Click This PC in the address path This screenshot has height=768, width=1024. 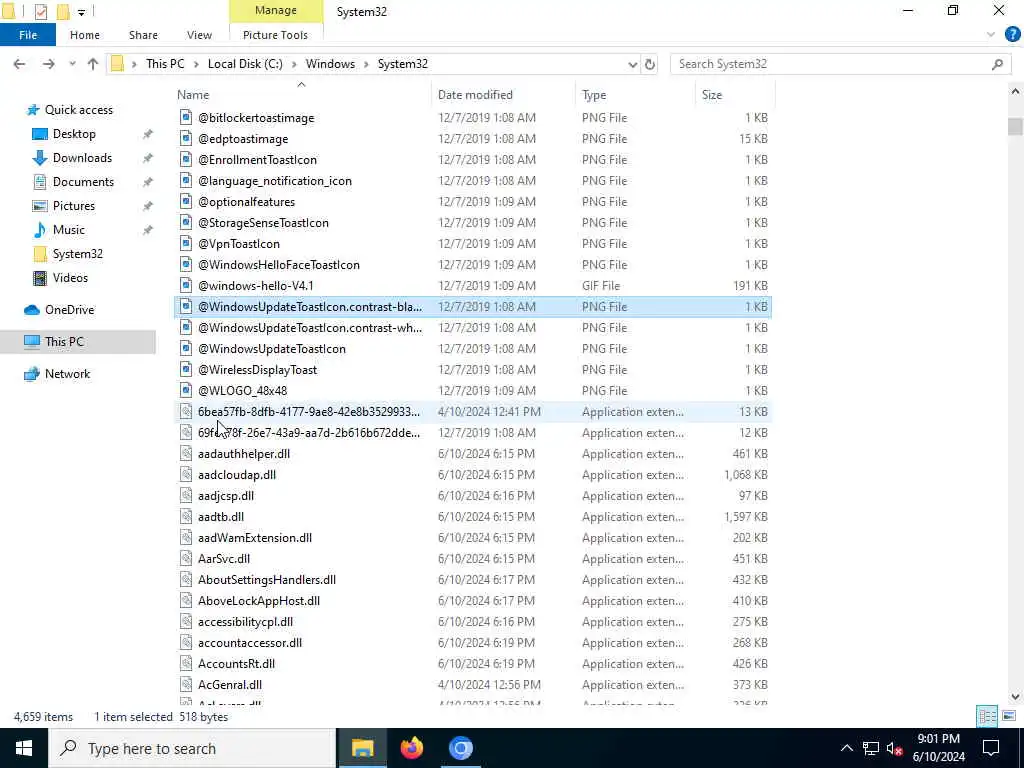click(x=165, y=64)
